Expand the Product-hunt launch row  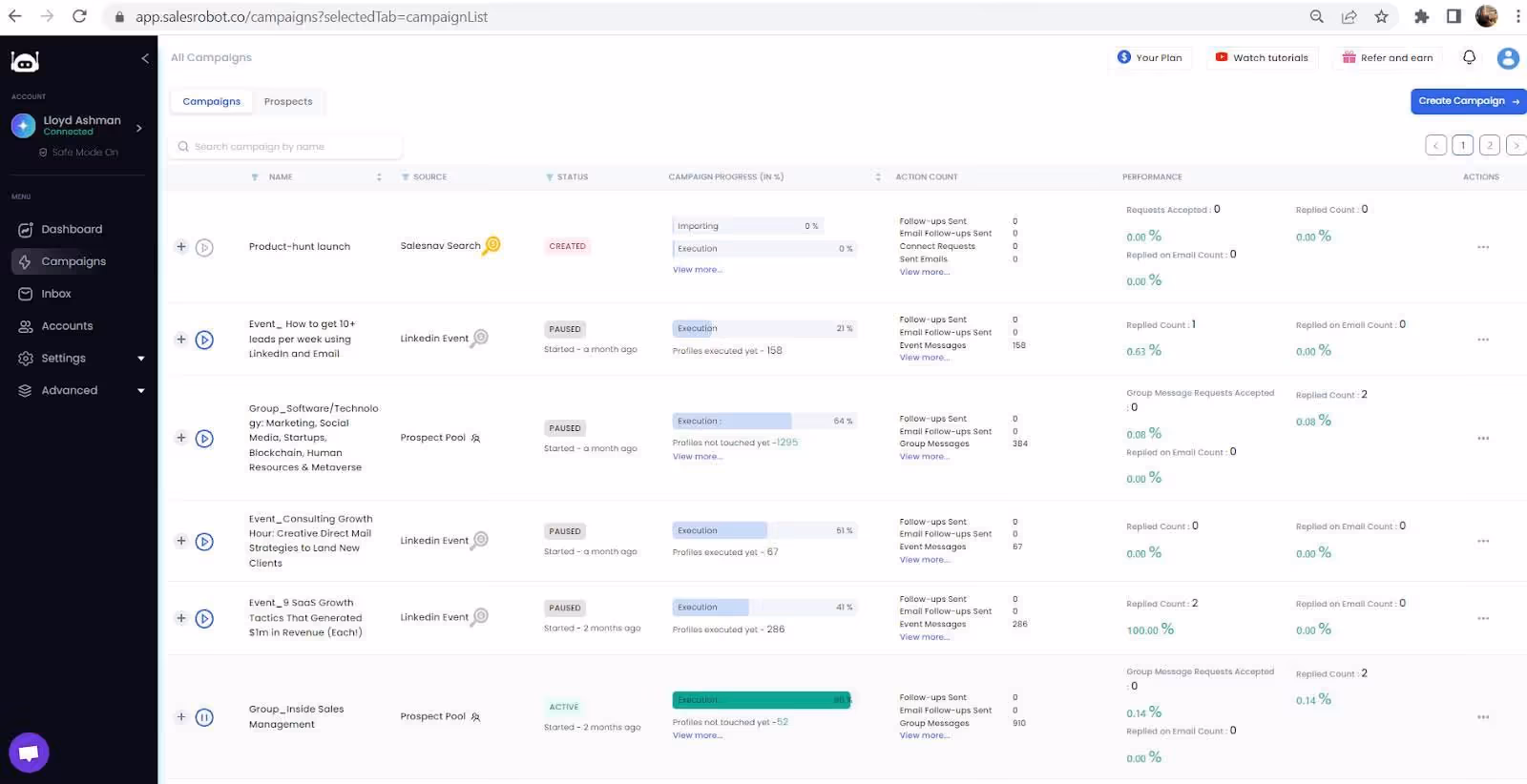pyautogui.click(x=181, y=247)
